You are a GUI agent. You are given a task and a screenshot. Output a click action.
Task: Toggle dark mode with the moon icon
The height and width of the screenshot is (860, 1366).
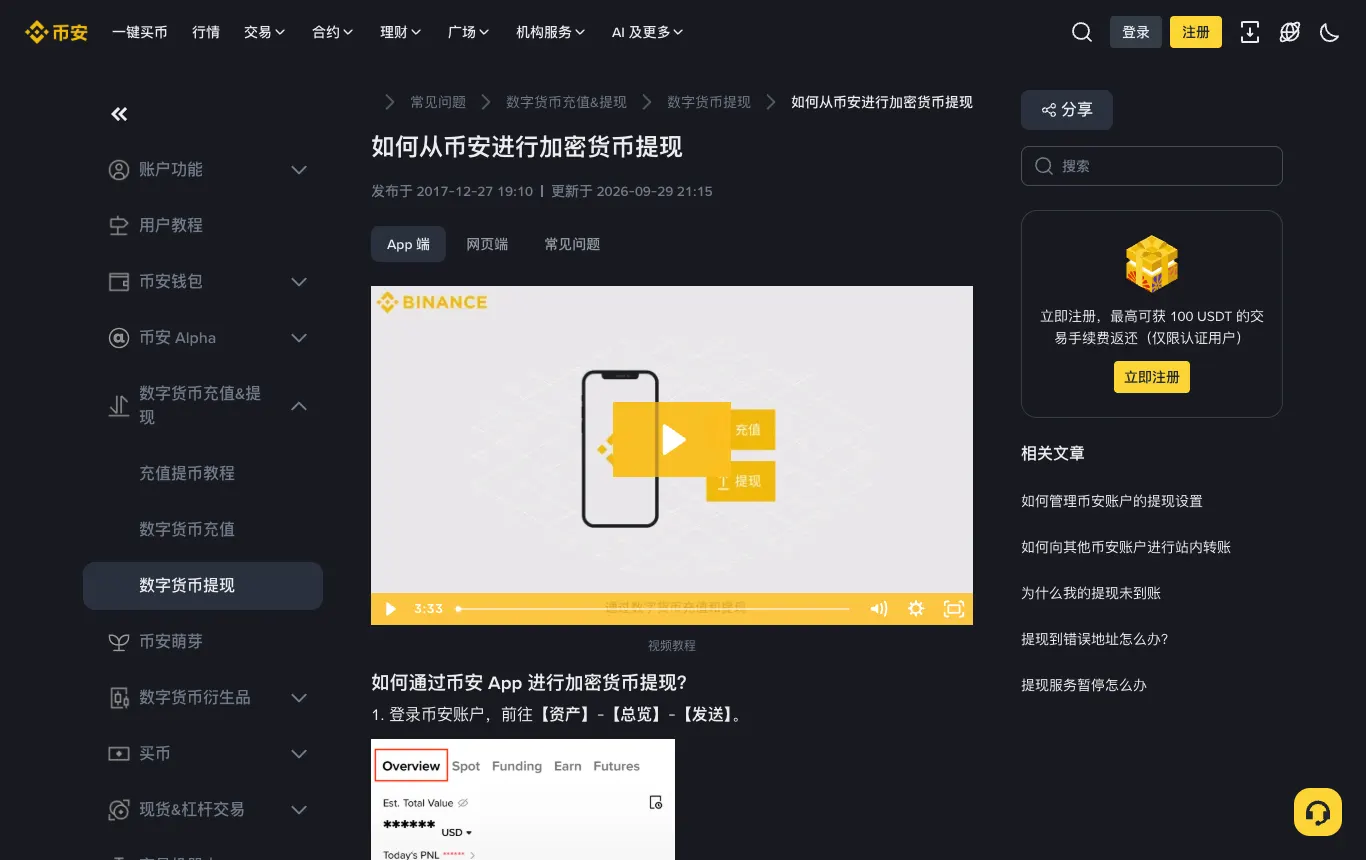(x=1330, y=32)
